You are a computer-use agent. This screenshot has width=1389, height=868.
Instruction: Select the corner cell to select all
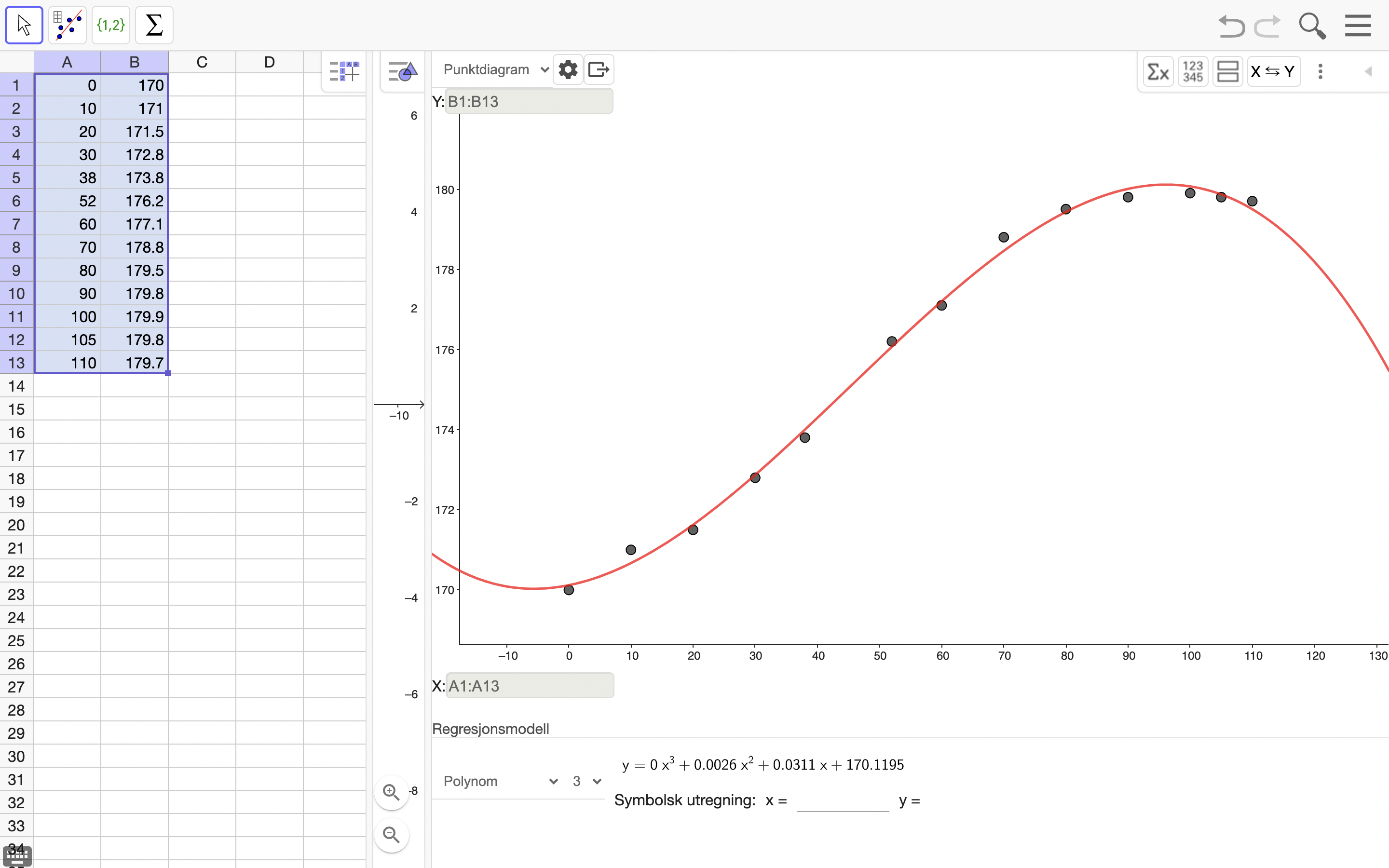pyautogui.click(x=17, y=62)
